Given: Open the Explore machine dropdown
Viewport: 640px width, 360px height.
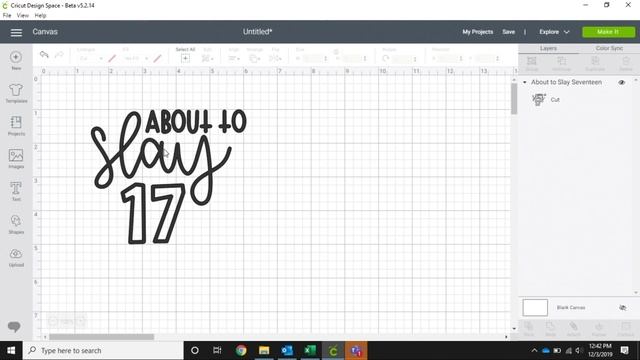Looking at the screenshot, I should [554, 32].
